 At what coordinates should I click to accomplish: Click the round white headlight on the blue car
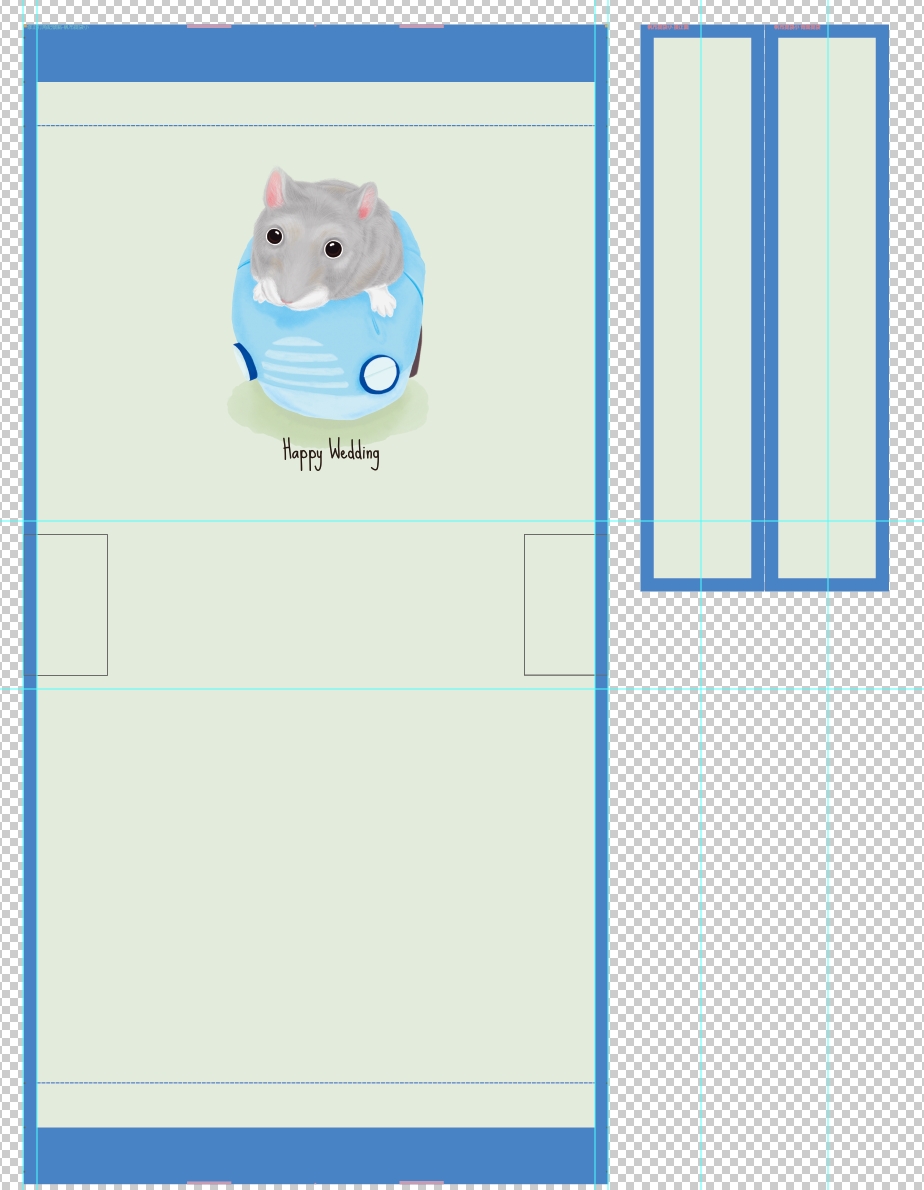[380, 374]
